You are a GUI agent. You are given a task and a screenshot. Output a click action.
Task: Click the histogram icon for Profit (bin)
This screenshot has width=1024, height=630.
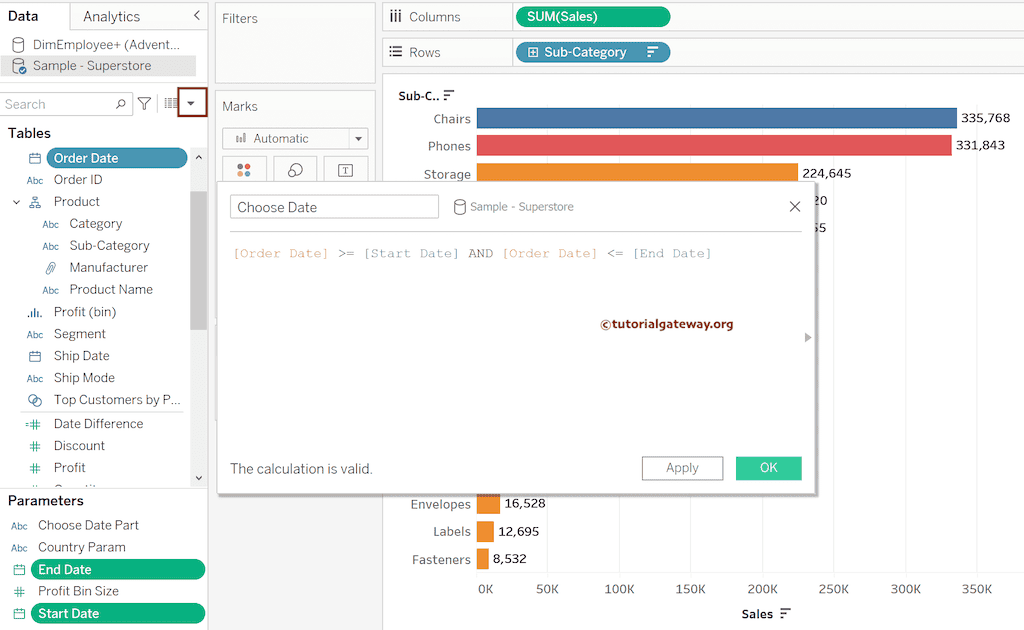point(35,313)
